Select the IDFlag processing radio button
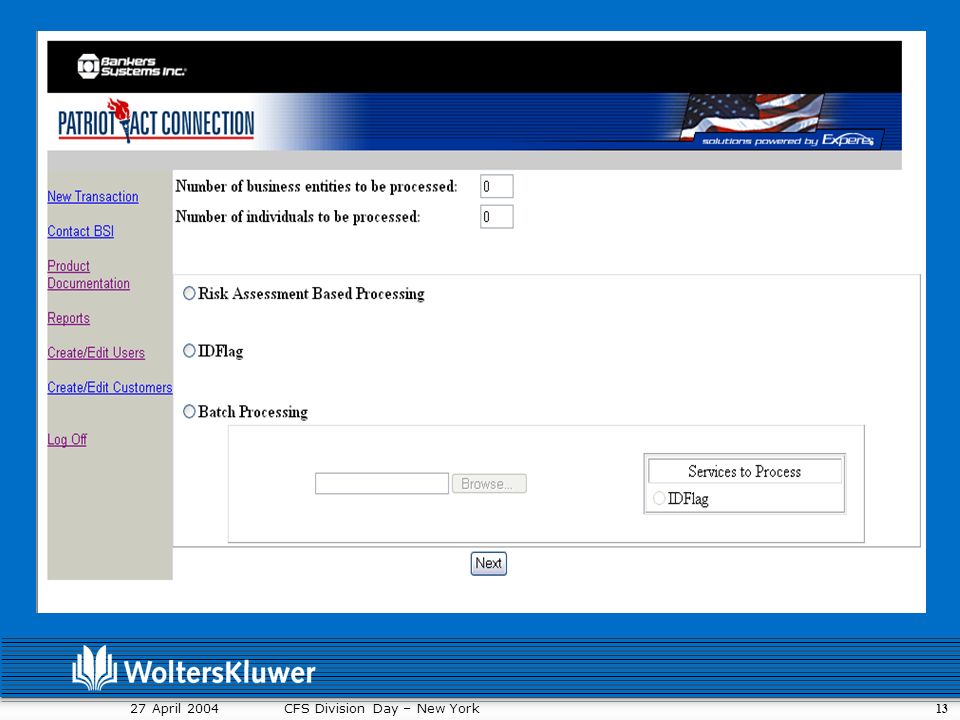Screen dimensions: 960x720 (x=189, y=350)
